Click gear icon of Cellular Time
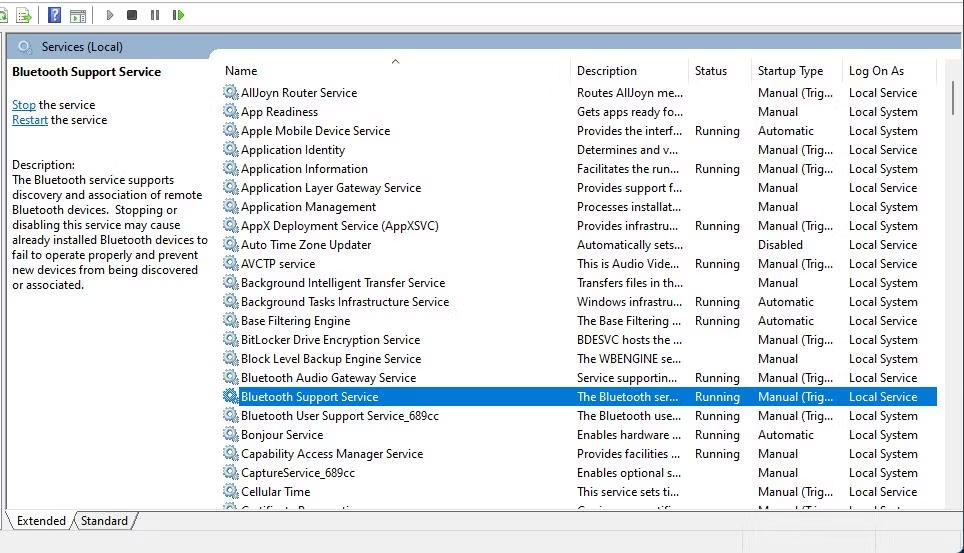The image size is (964, 553). [231, 491]
